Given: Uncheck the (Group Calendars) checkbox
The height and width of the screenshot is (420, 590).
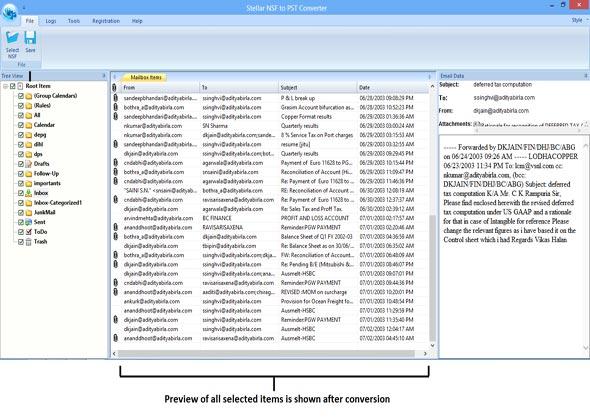Looking at the screenshot, I should click(21, 96).
